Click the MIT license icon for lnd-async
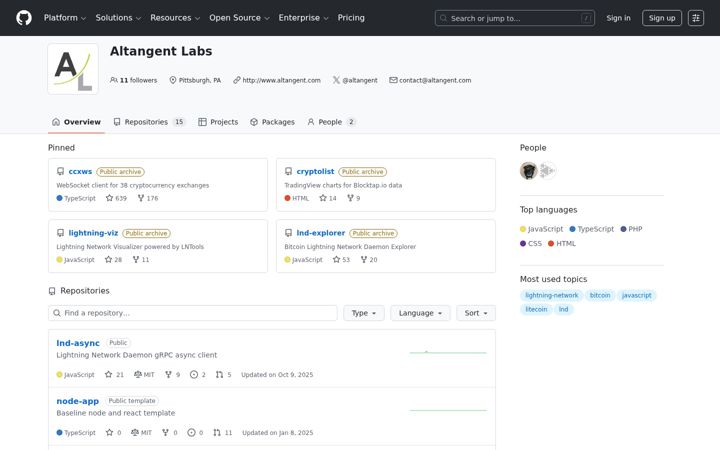This screenshot has height=450, width=720. click(137, 375)
